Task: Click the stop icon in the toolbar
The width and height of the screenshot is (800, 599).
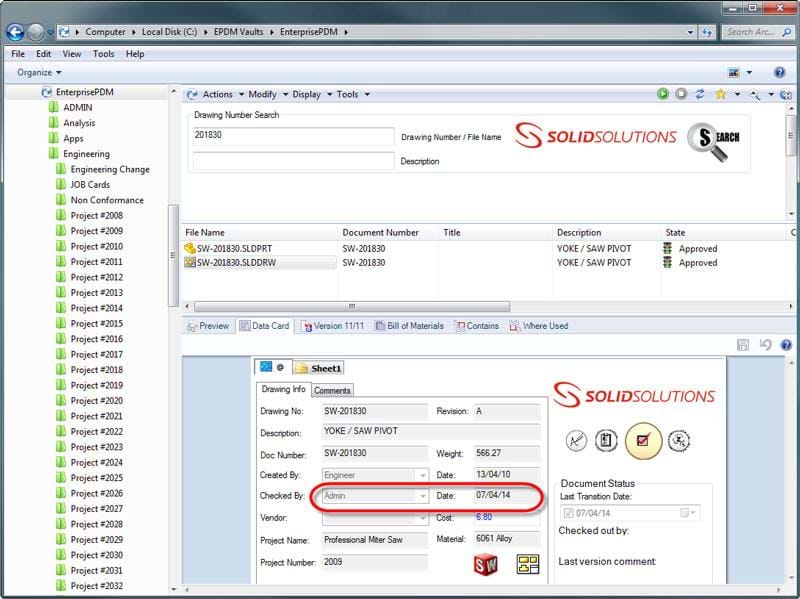Action: coord(681,94)
